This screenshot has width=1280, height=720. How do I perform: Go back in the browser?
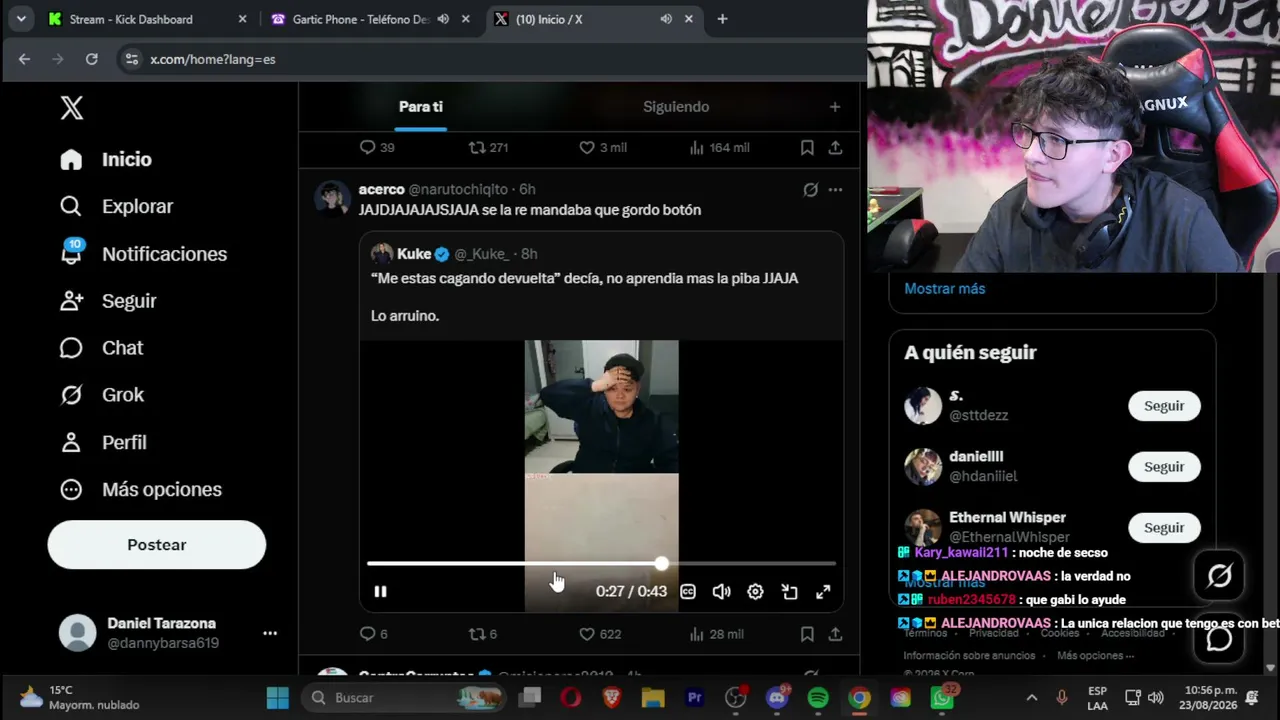pyautogui.click(x=24, y=59)
